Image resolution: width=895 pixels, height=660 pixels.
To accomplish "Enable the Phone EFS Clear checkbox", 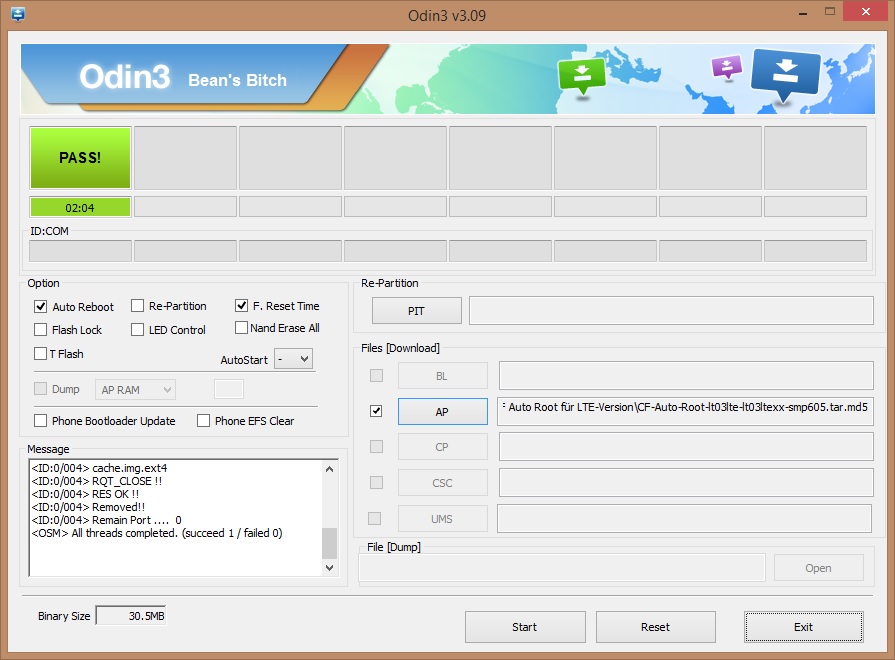I will 203,421.
